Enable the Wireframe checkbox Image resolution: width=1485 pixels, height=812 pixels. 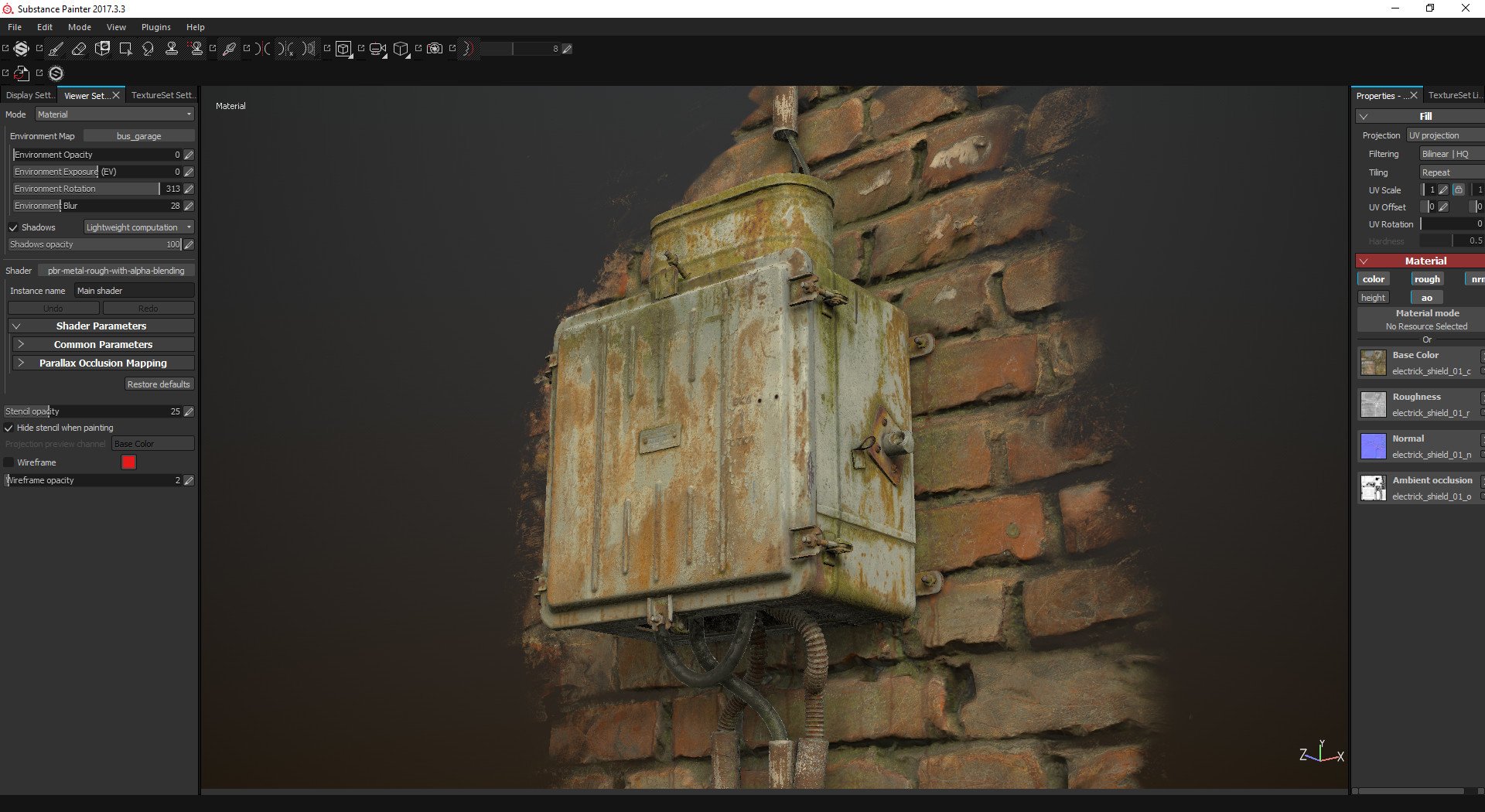click(9, 462)
